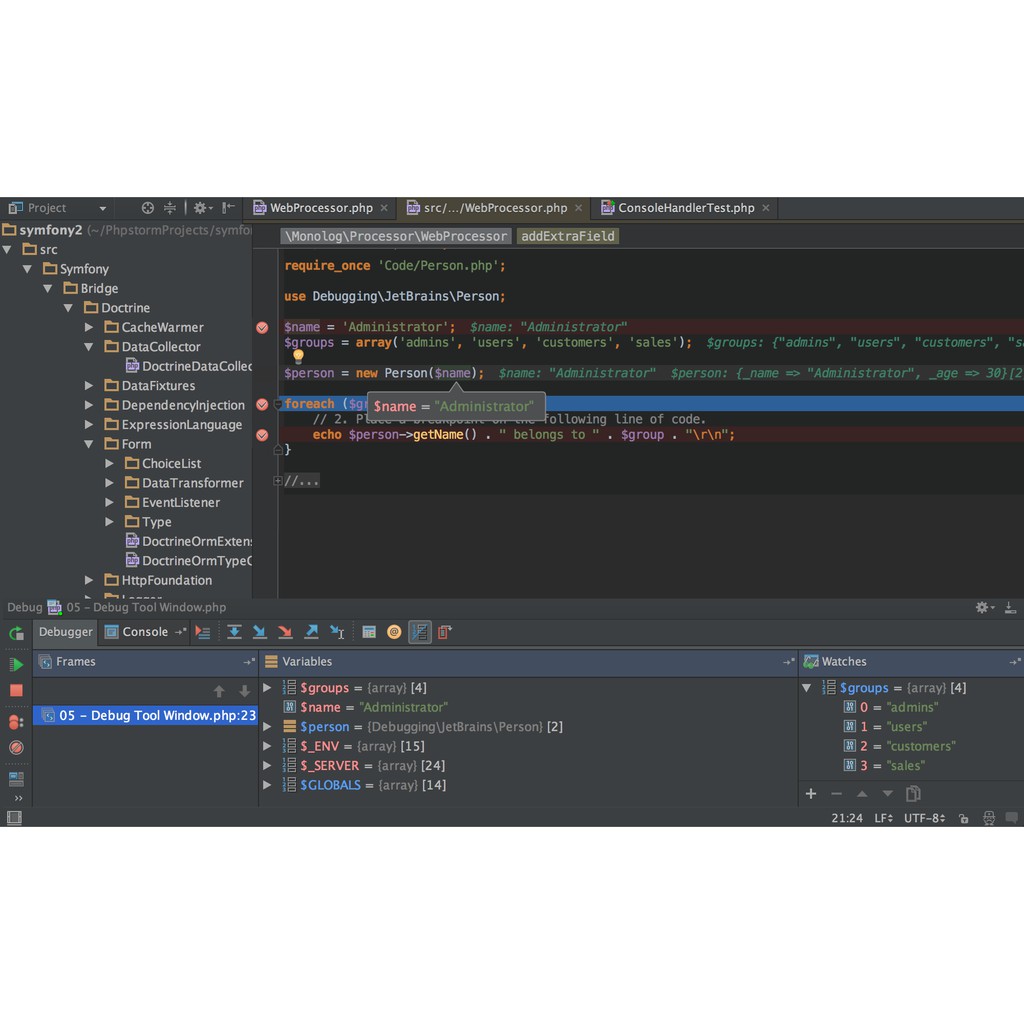Expand the CacheWarmer folder
Image resolution: width=1024 pixels, height=1024 pixels.
(89, 327)
